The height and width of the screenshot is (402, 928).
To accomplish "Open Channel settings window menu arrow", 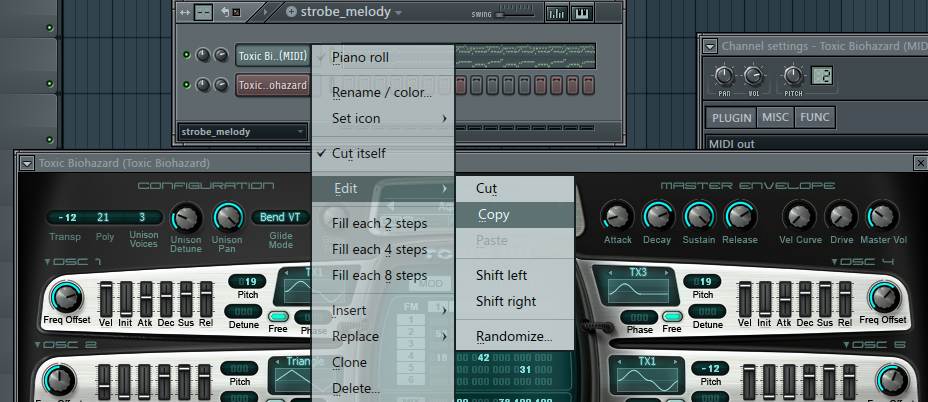I will point(710,46).
